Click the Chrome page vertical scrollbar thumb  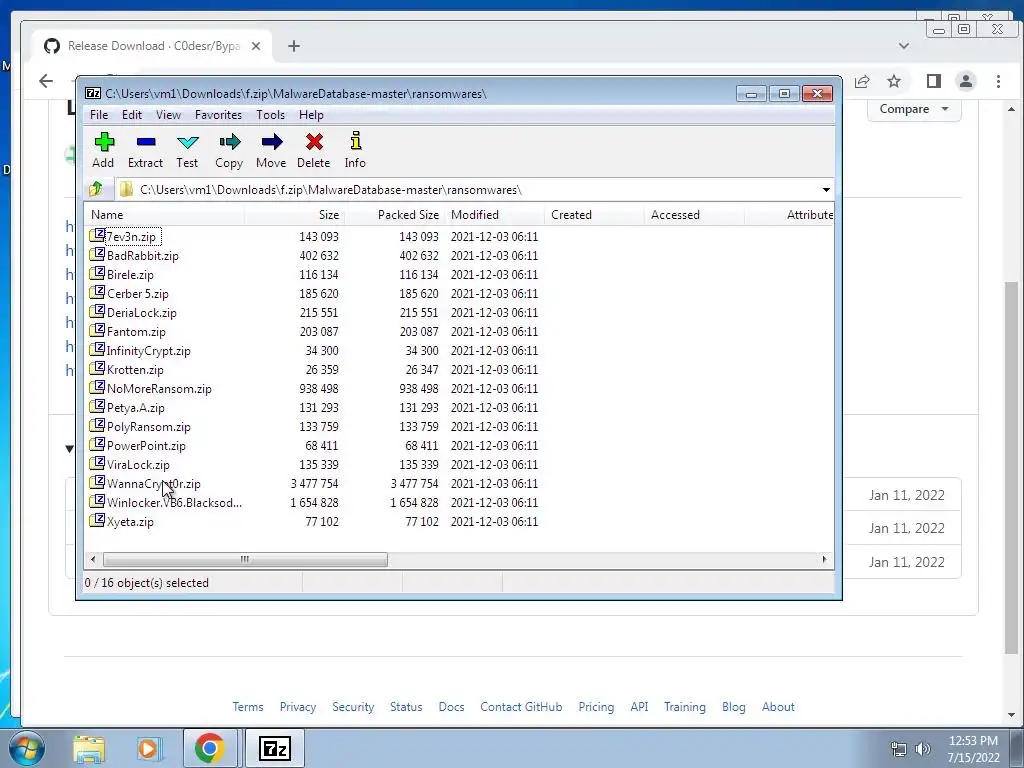point(1011,467)
